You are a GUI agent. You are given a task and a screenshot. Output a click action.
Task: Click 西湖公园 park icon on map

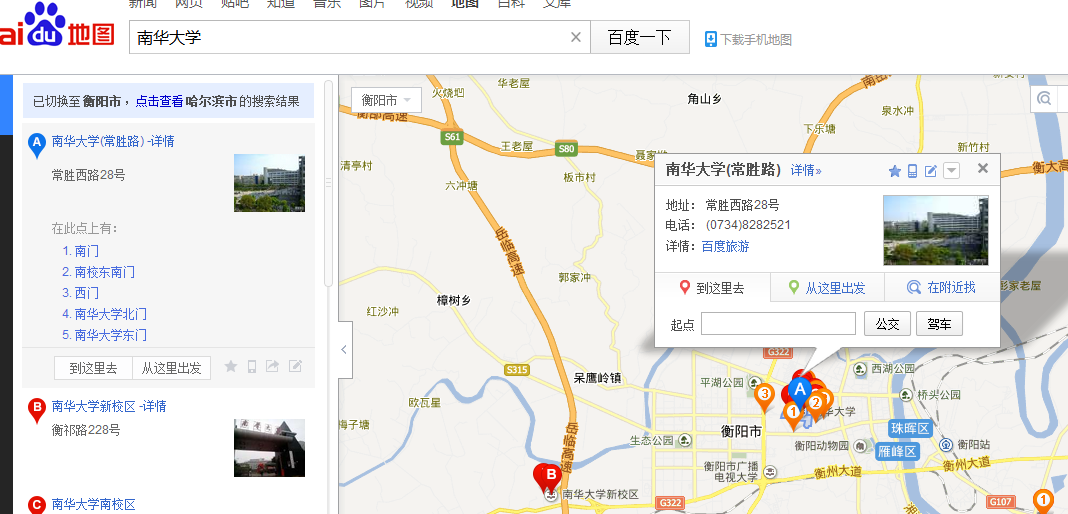pos(862,369)
